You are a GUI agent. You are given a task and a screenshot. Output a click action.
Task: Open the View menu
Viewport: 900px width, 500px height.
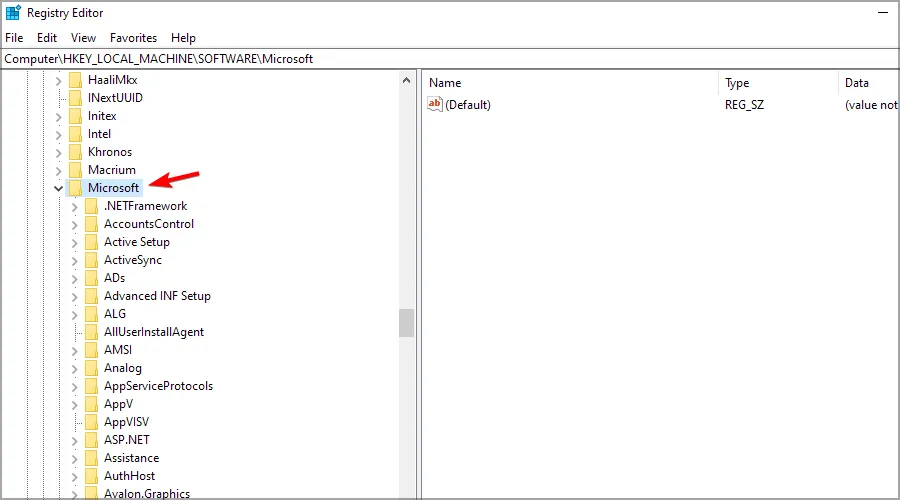[x=83, y=38]
